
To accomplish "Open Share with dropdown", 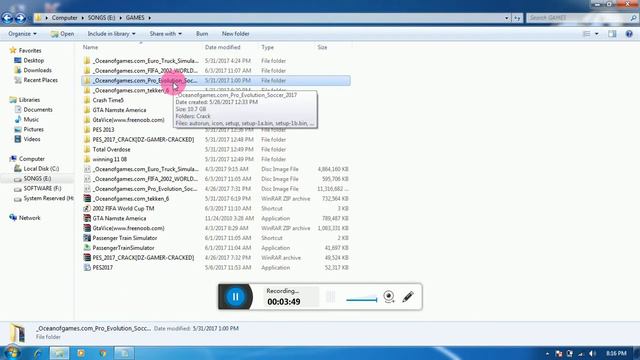I will [x=165, y=34].
